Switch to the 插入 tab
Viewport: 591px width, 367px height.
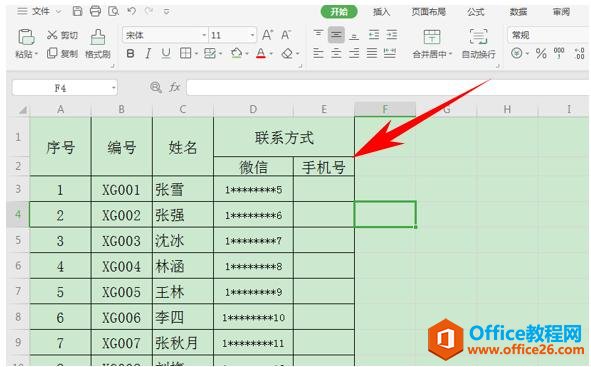[x=381, y=12]
